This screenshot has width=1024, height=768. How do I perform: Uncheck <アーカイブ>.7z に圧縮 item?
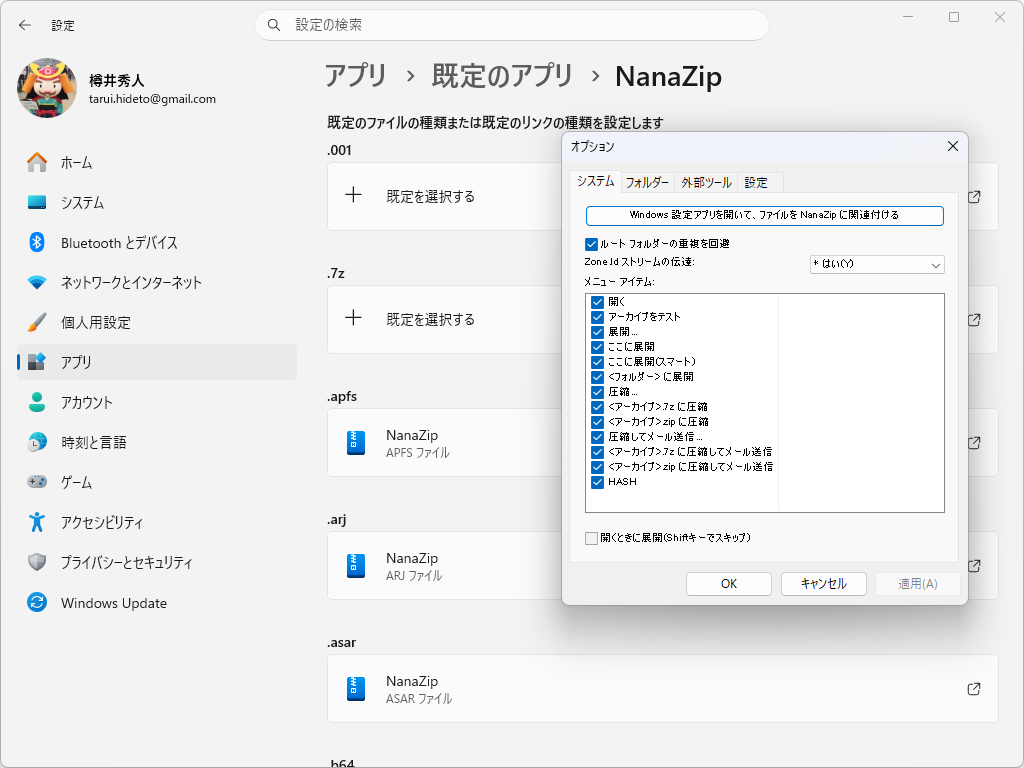(597, 407)
